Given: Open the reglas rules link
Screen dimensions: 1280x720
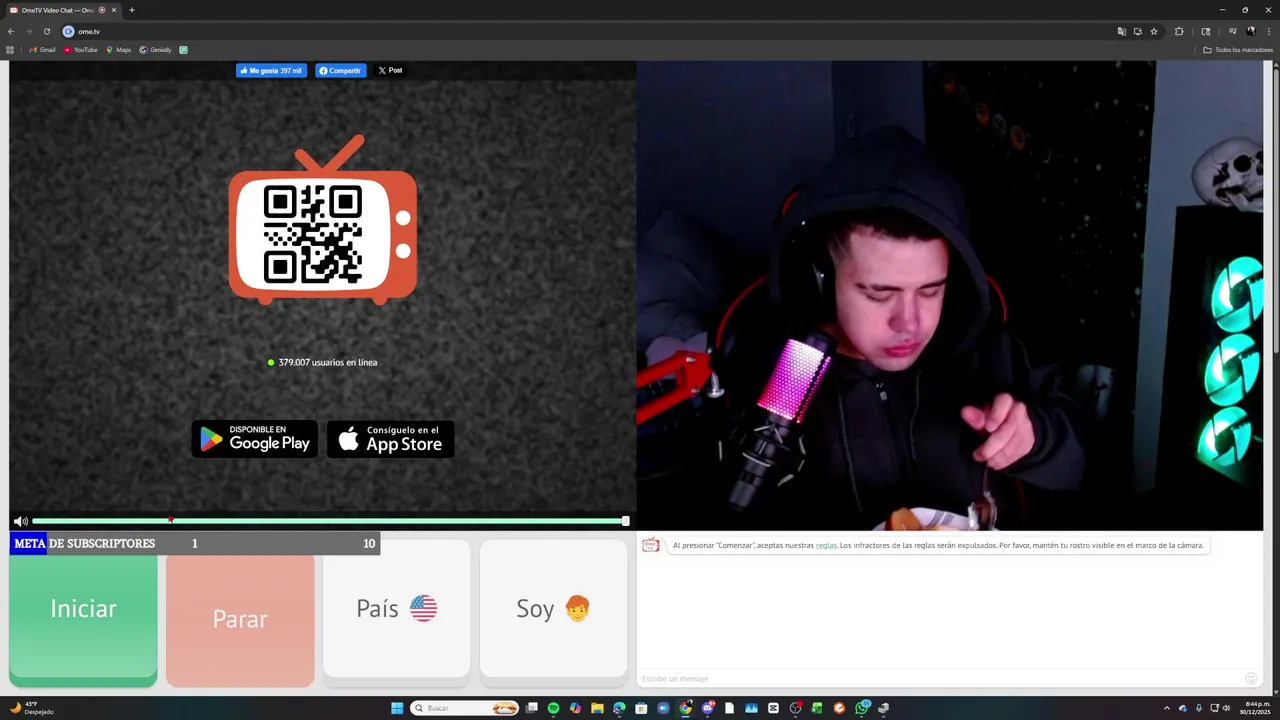Looking at the screenshot, I should click(826, 545).
